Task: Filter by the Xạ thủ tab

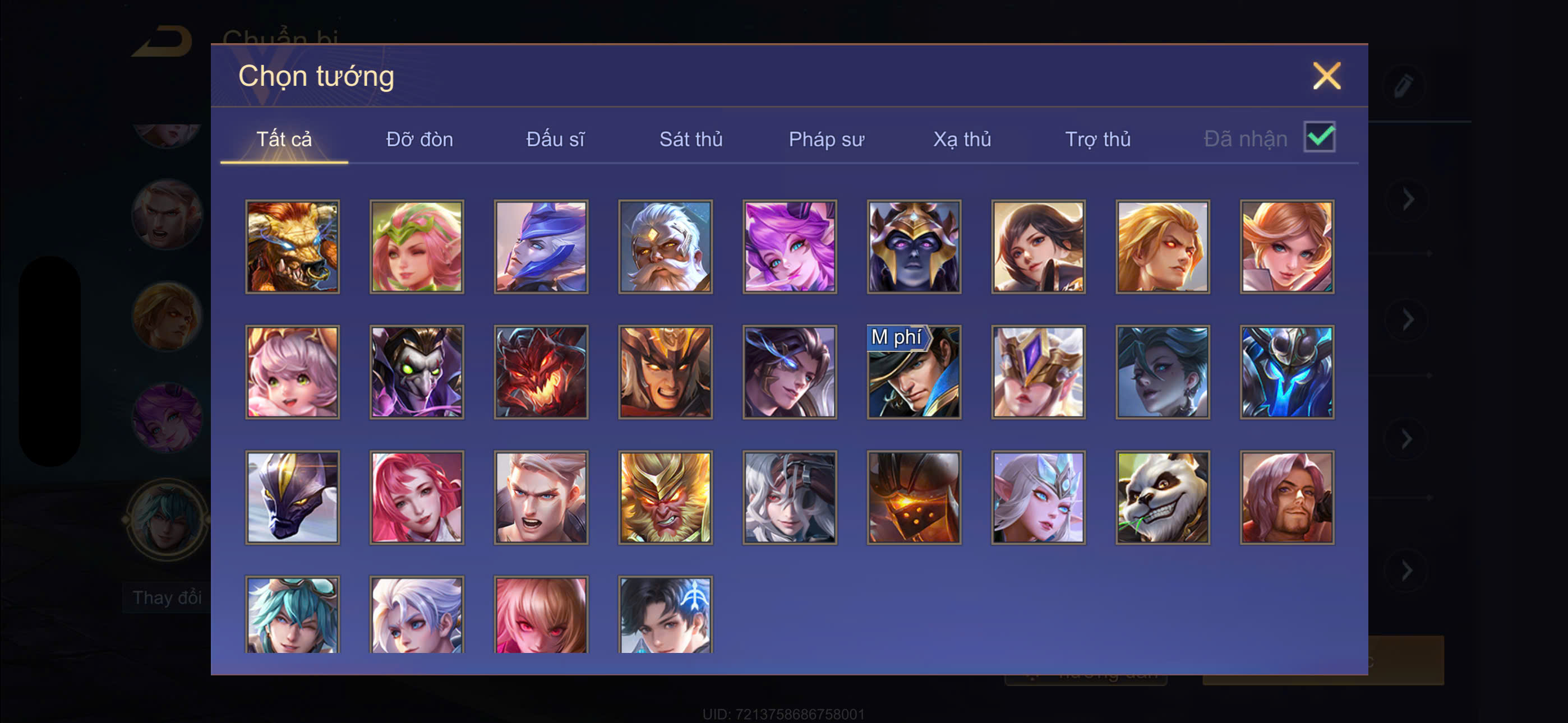Action: tap(962, 140)
